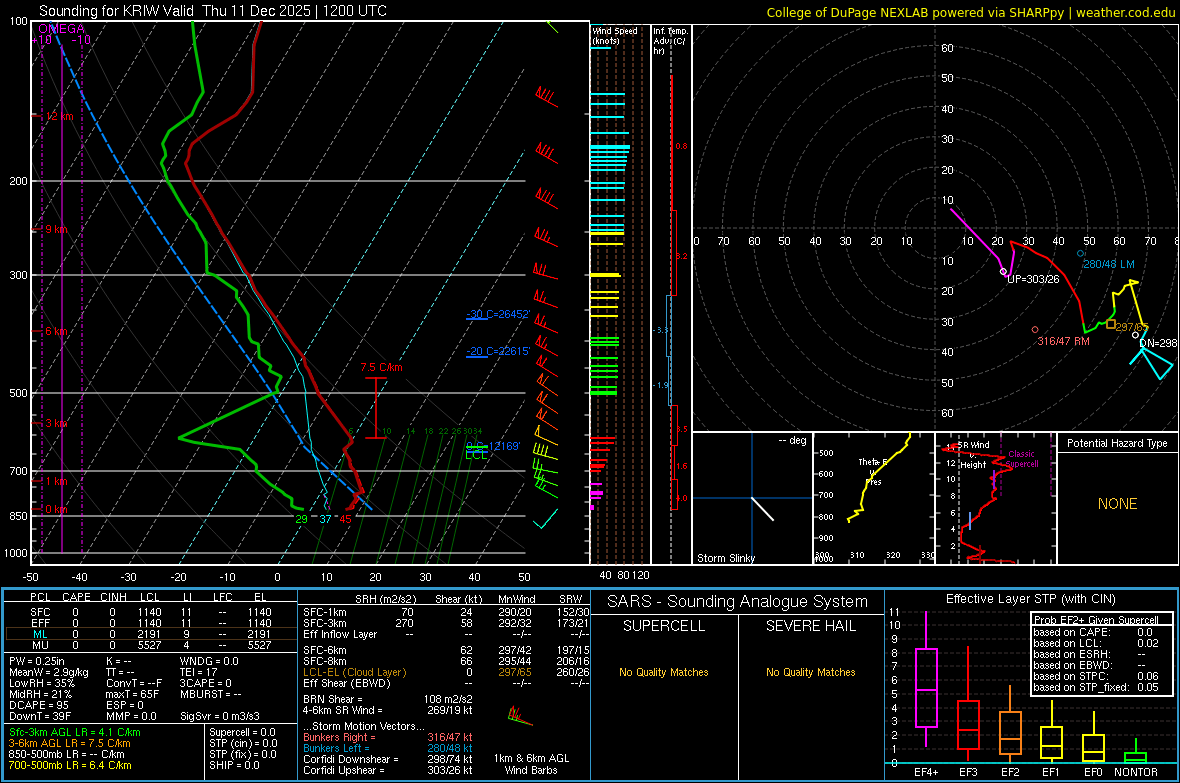
Task: Click the Potential Hazard Type header
Action: click(x=1118, y=443)
